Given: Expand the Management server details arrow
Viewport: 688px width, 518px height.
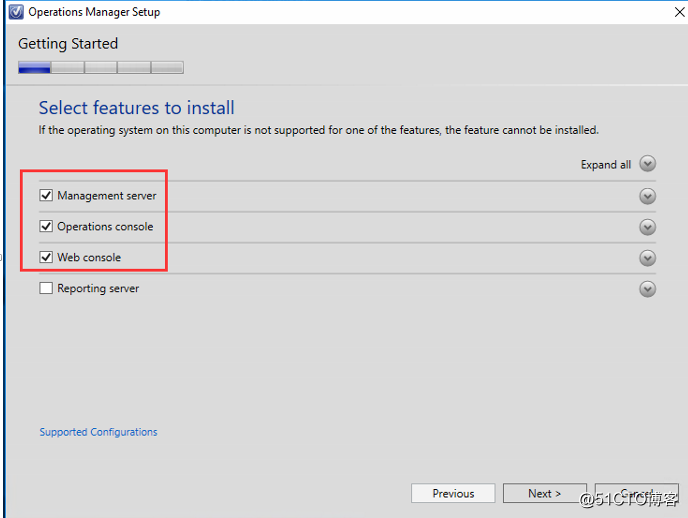Looking at the screenshot, I should [x=647, y=196].
